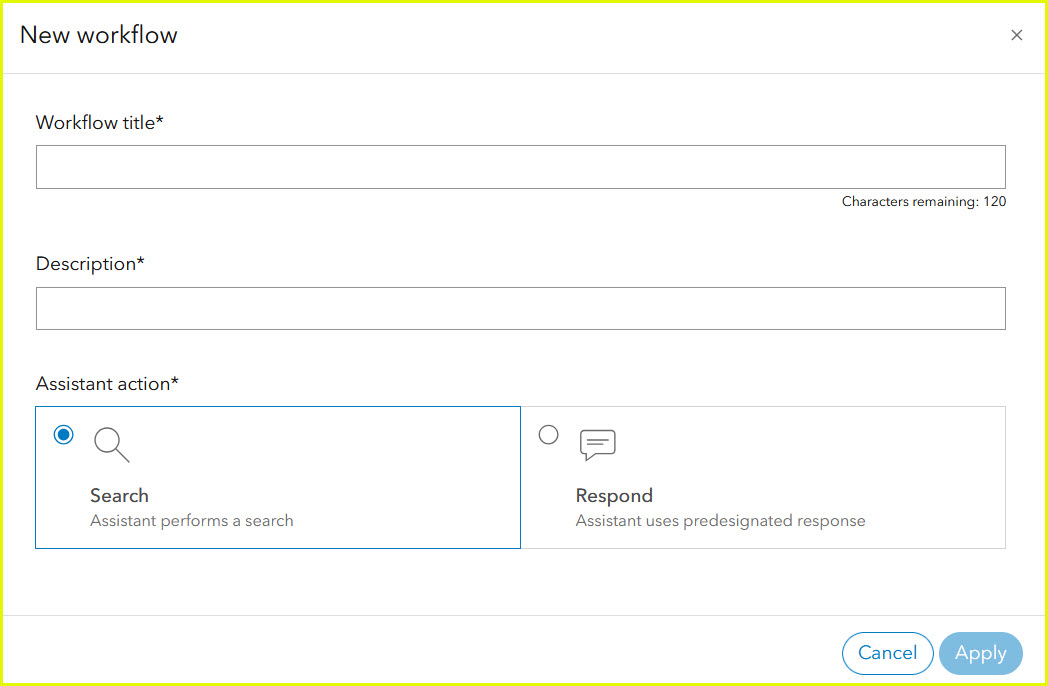Click the bold Respond option heading
Image resolution: width=1048 pixels, height=686 pixels.
[x=614, y=496]
